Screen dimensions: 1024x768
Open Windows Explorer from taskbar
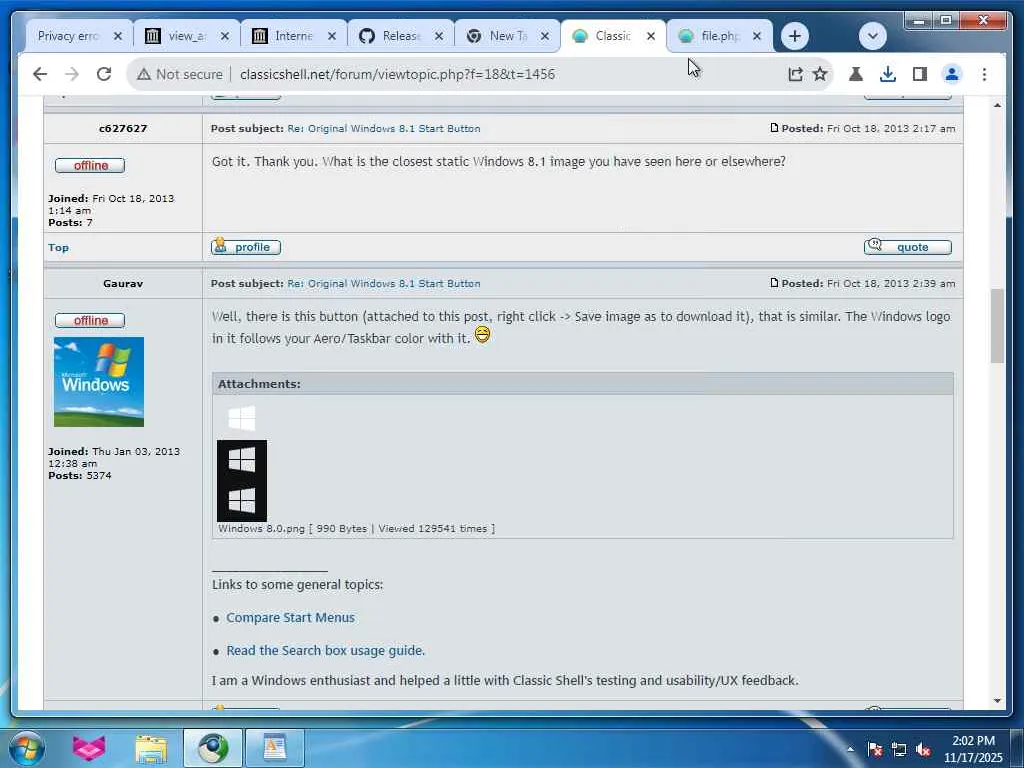click(151, 748)
